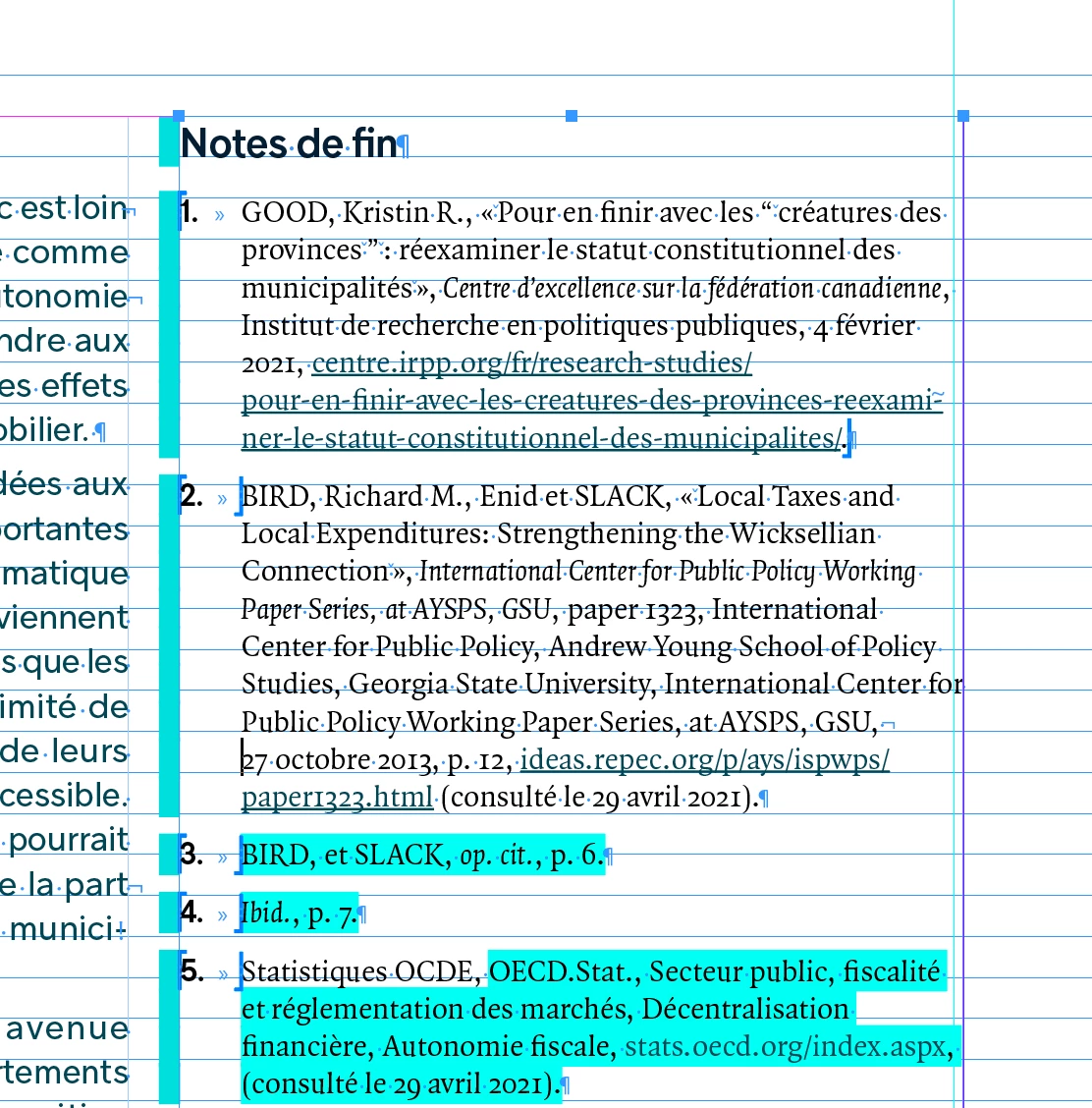
Task: Open the ideas.repec.org/p/ays/ispwps/ link
Action: pos(704,759)
